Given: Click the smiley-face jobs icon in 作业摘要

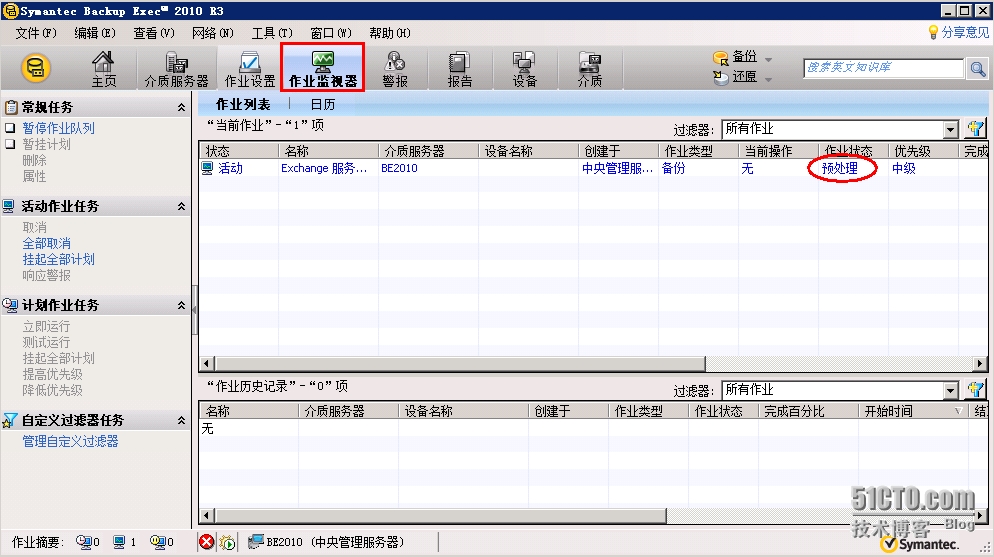Looking at the screenshot, I should (158, 542).
